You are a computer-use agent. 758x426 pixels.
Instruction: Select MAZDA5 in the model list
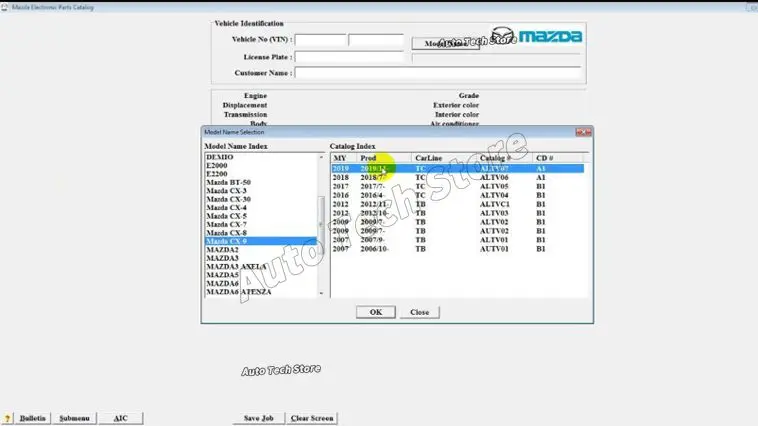pyautogui.click(x=222, y=275)
